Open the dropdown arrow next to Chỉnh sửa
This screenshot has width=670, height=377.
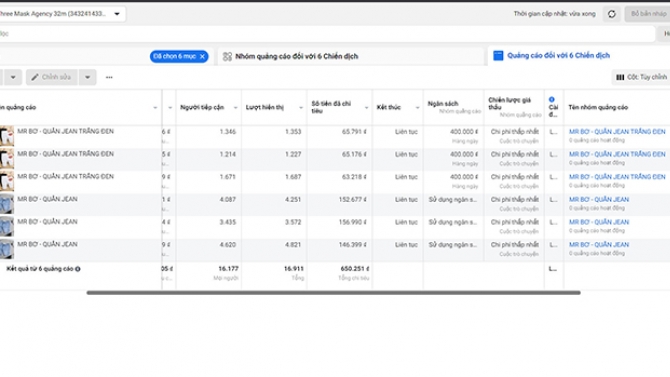[x=88, y=77]
